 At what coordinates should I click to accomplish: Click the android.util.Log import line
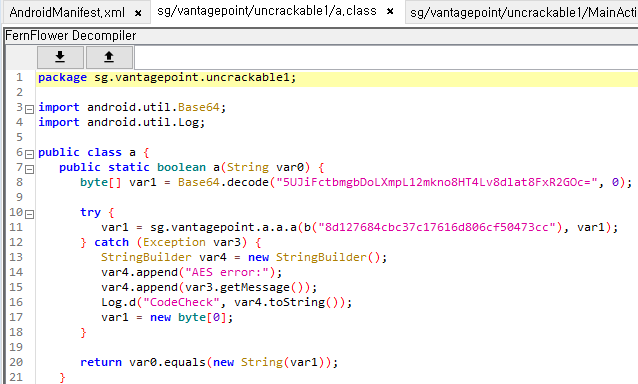(122, 122)
